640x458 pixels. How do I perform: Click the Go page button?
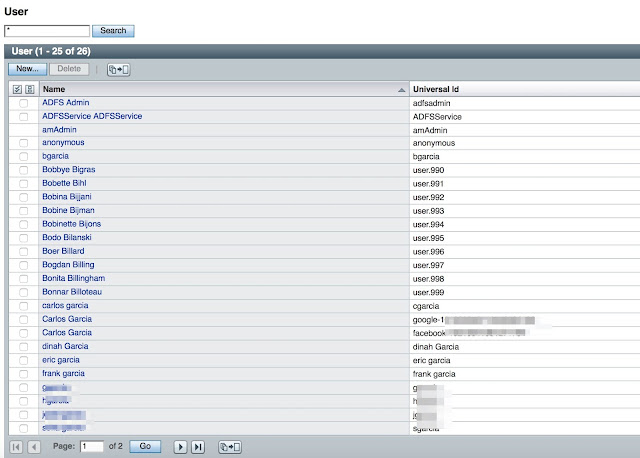click(145, 447)
